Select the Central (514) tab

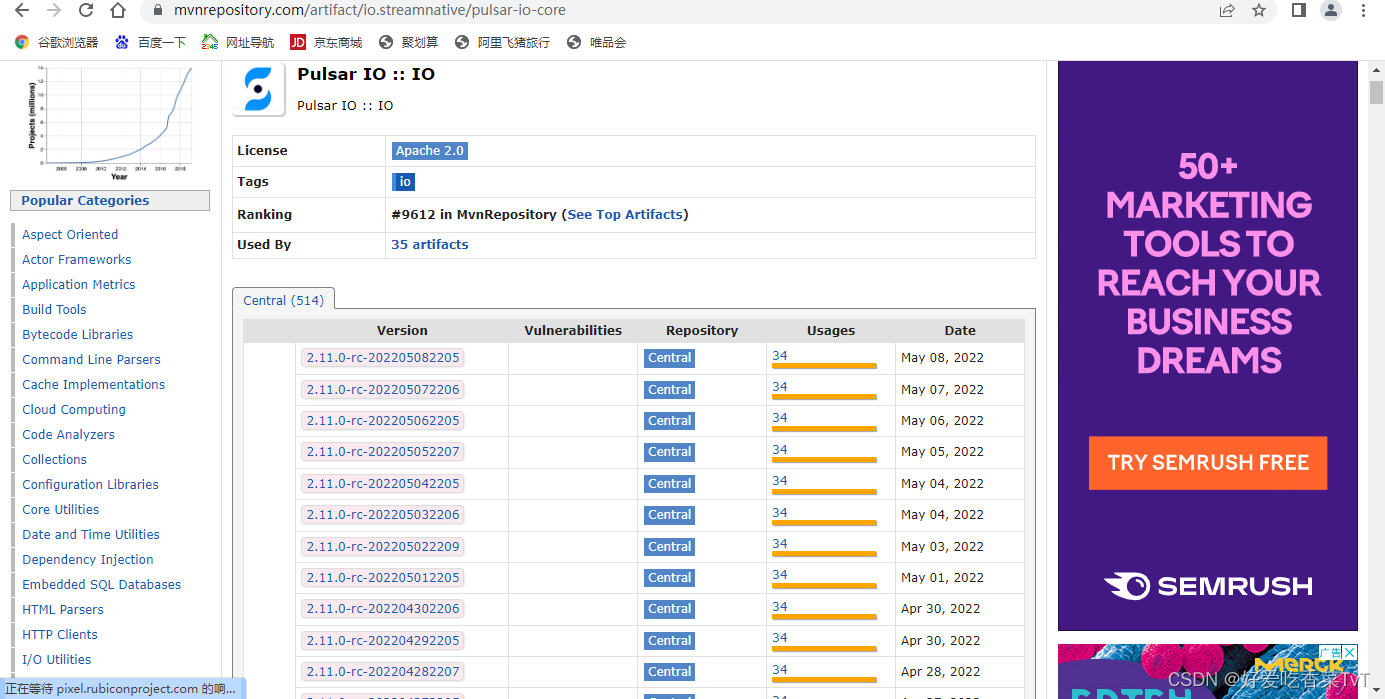click(x=283, y=300)
